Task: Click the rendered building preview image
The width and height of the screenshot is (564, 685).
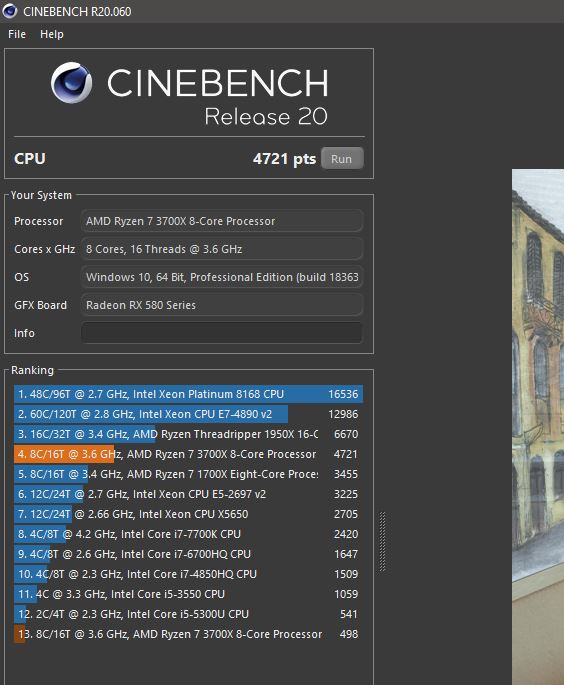Action: 538,427
